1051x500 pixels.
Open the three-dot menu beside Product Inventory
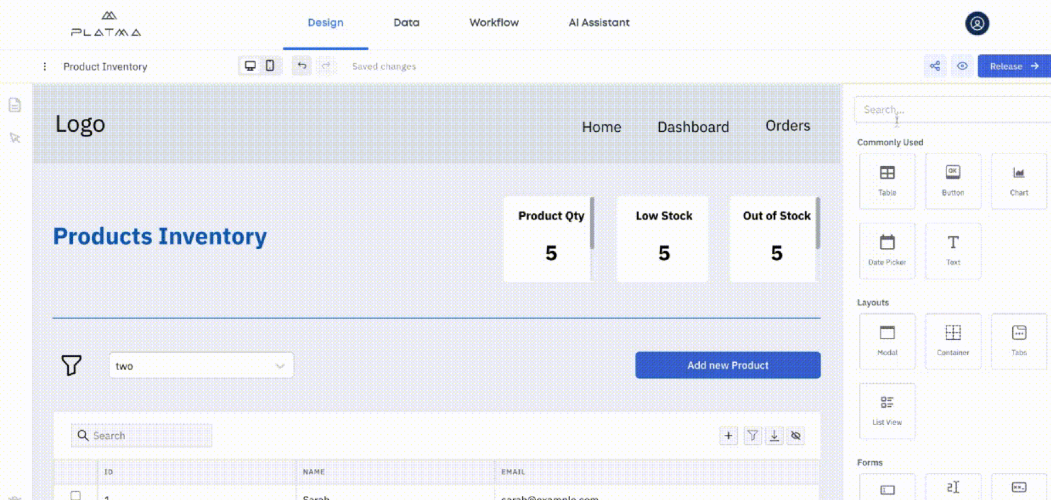[44, 66]
